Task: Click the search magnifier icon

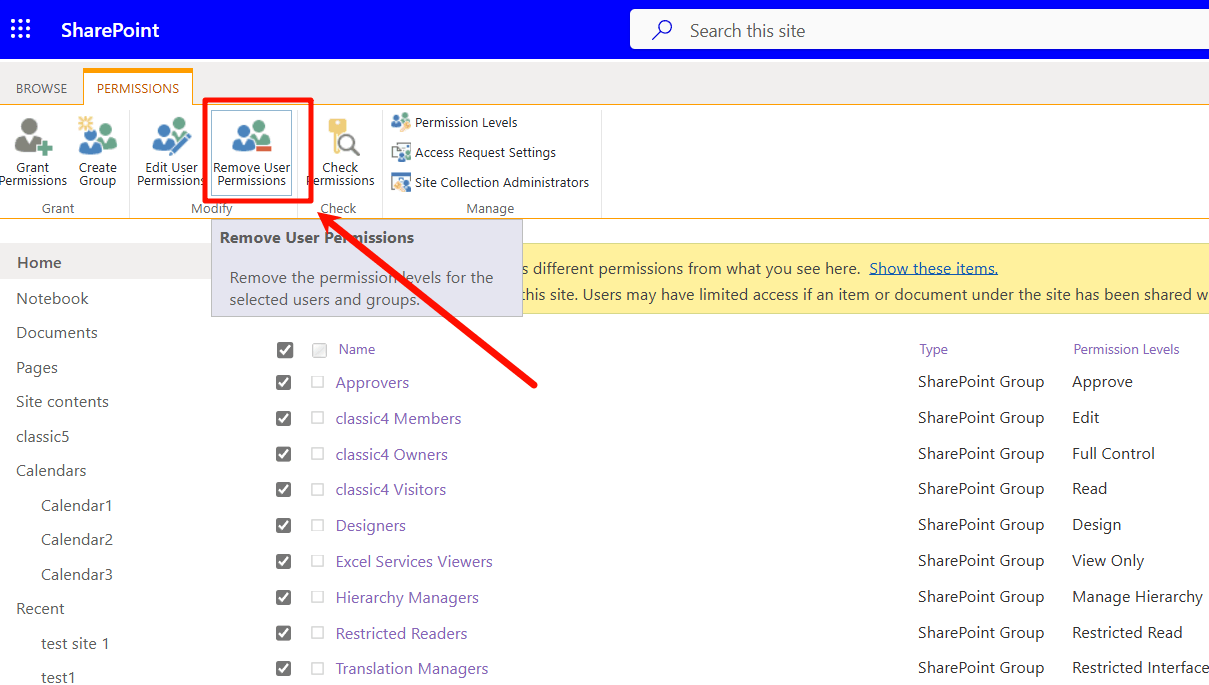Action: [662, 30]
